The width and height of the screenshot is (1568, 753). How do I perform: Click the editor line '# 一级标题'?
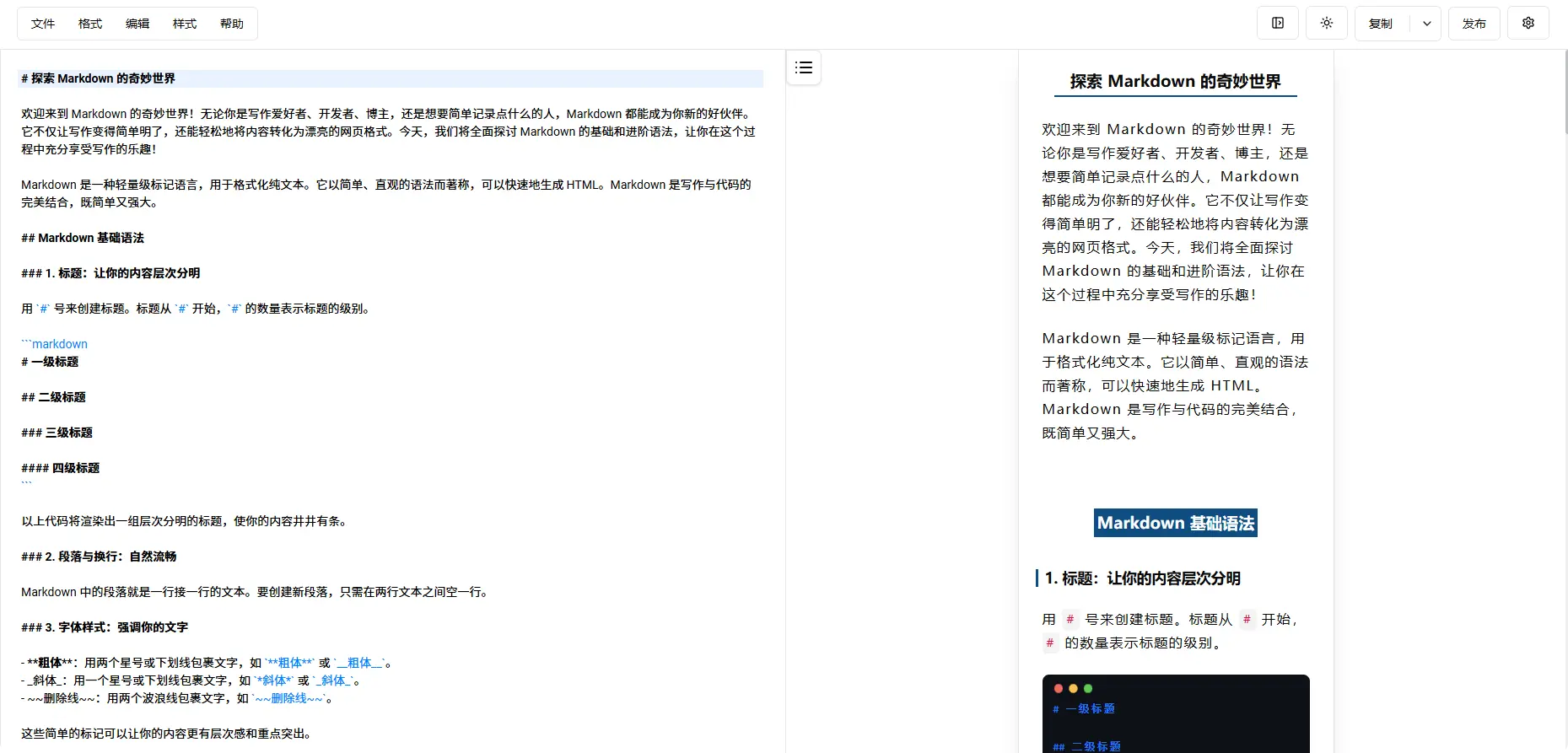point(50,362)
